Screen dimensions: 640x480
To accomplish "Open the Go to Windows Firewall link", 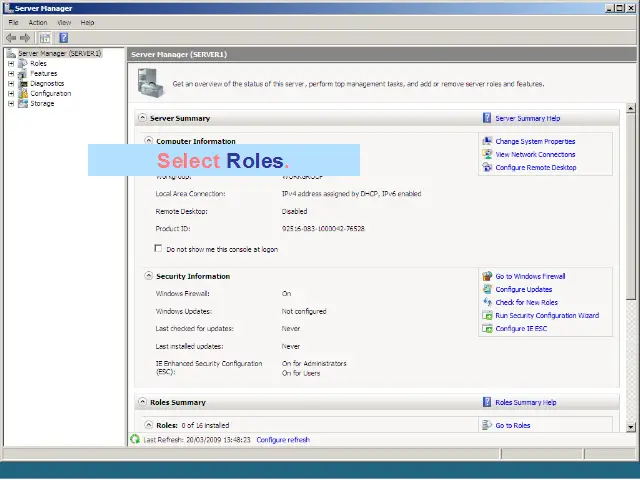I will point(530,276).
